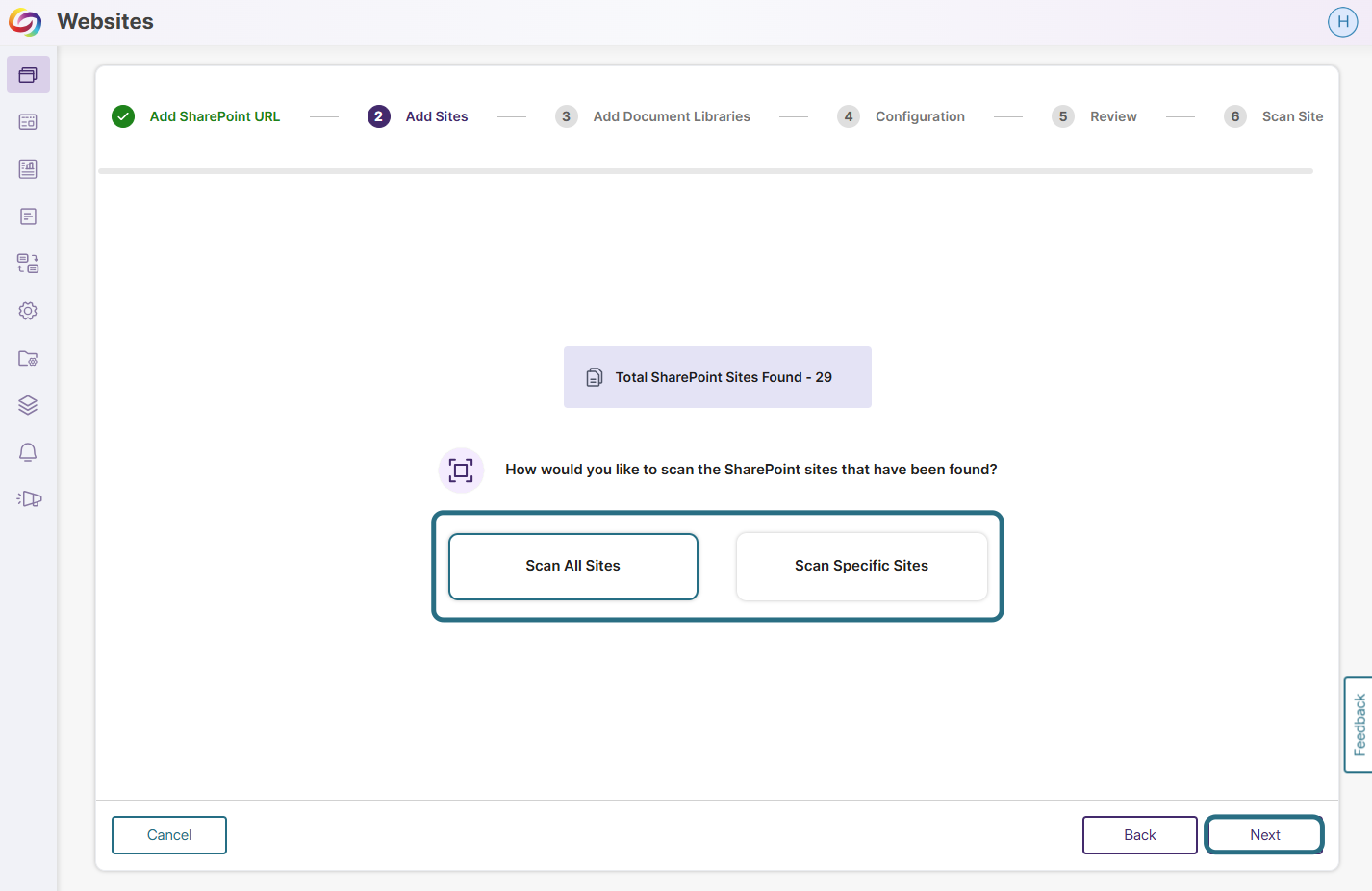Click the 'How would you like to scan' question
1372x891 pixels.
point(751,470)
